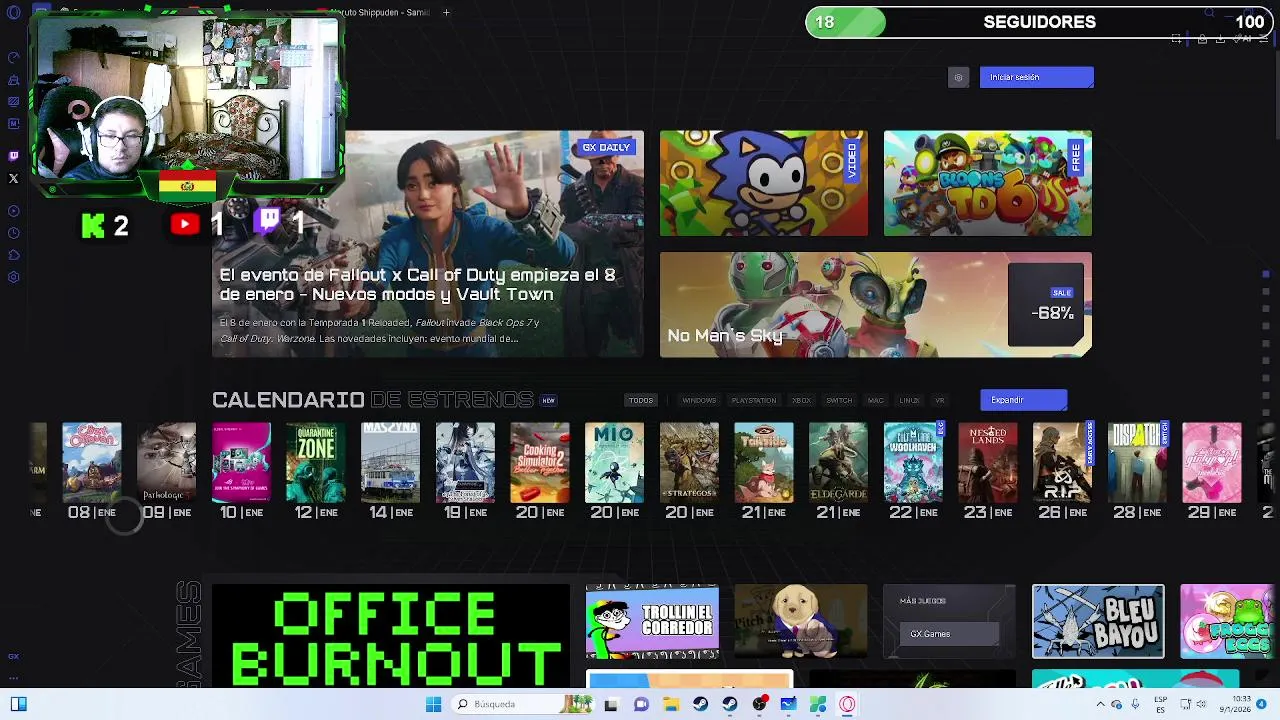Screen dimensions: 1280x720
Task: Open the Opera GX main menu icon
Action: 13,12
